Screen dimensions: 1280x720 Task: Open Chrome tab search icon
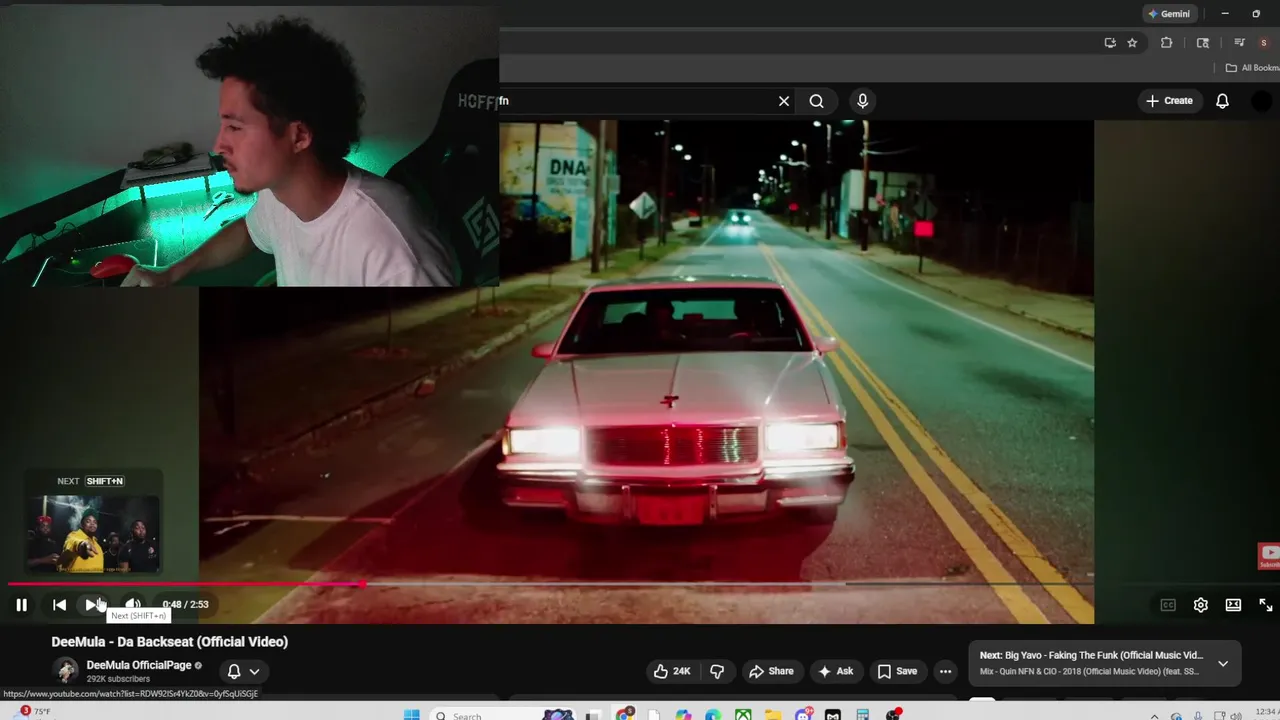click(1203, 43)
